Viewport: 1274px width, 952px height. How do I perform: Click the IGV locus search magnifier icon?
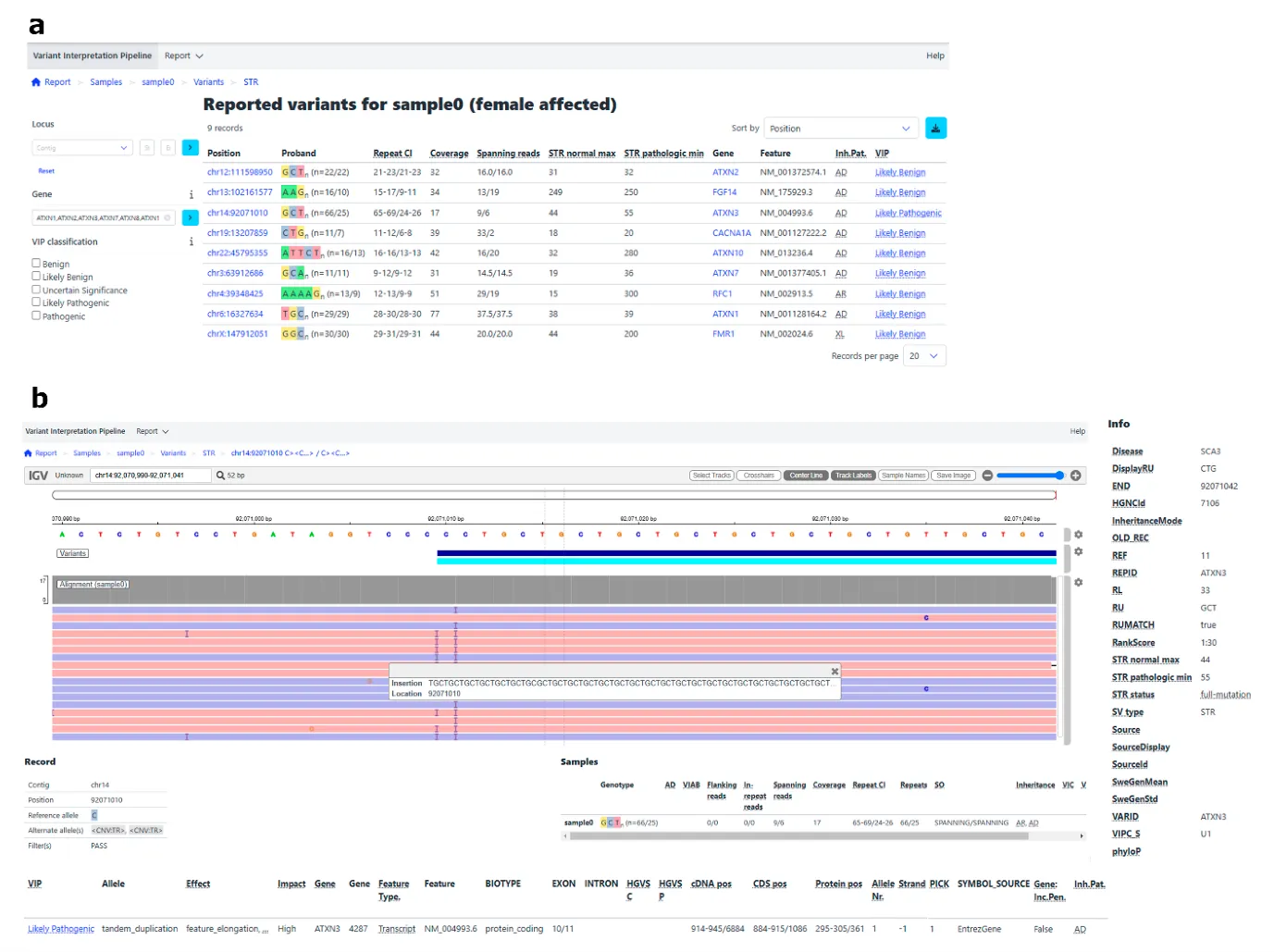pos(220,476)
